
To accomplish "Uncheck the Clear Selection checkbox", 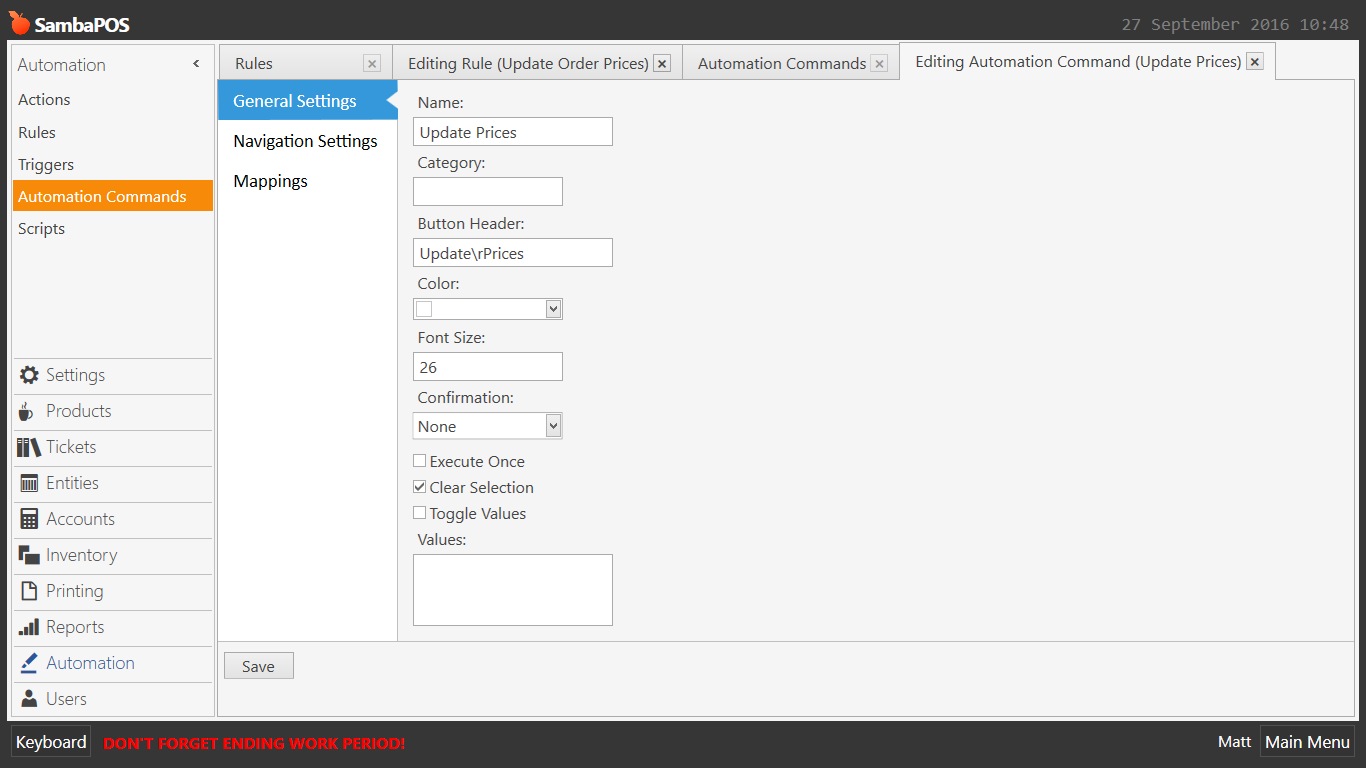I will (420, 487).
